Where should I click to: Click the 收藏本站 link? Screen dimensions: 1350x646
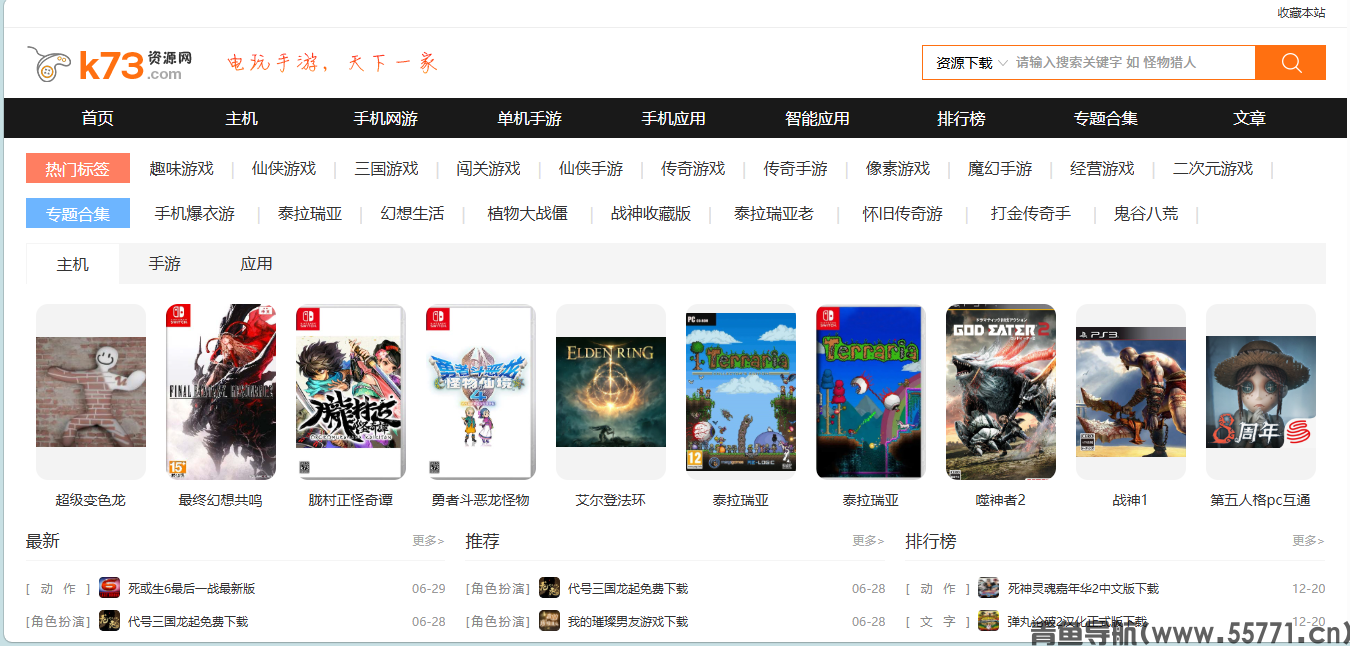tap(1301, 13)
